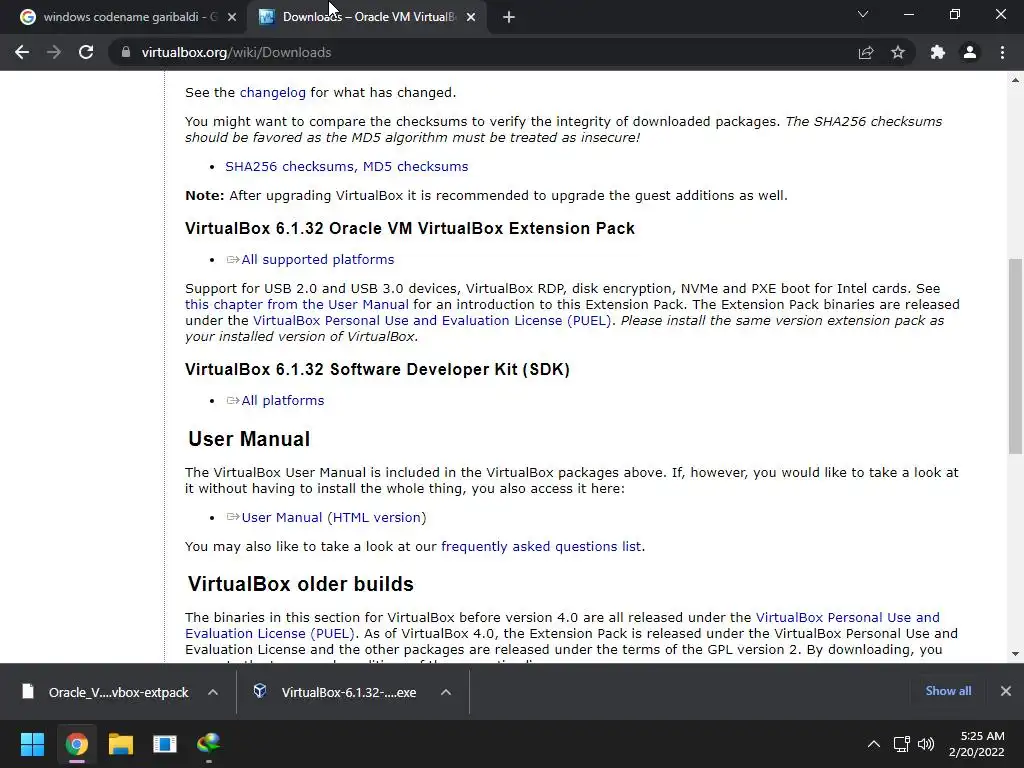Open the globe app icon in taskbar
The image size is (1024, 768).
[208, 744]
